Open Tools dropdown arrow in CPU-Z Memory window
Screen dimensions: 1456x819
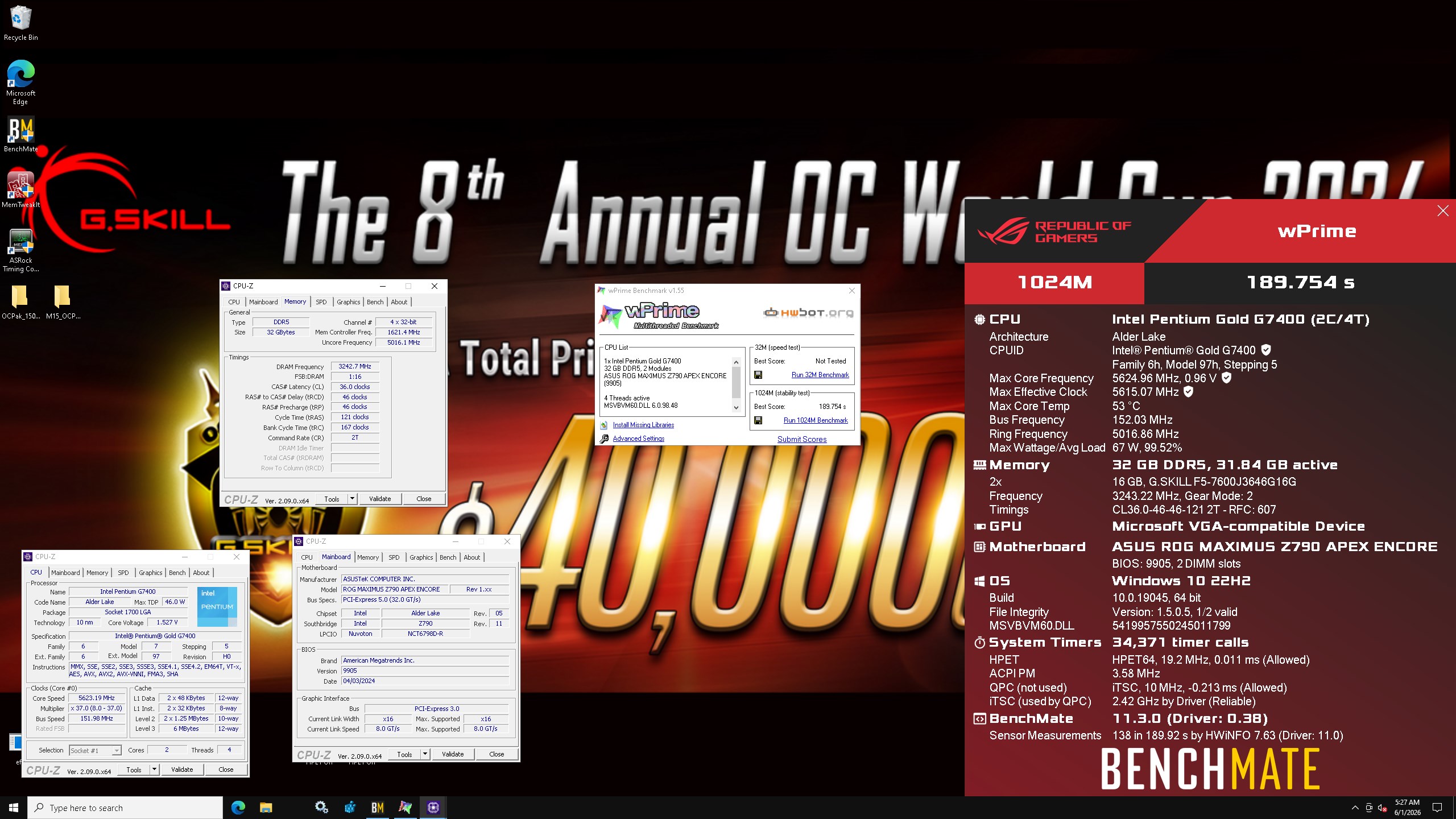[x=352, y=499]
